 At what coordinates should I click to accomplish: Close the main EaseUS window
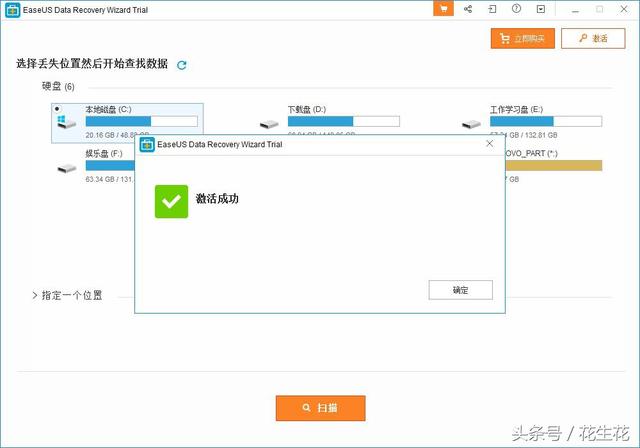pyautogui.click(x=624, y=9)
